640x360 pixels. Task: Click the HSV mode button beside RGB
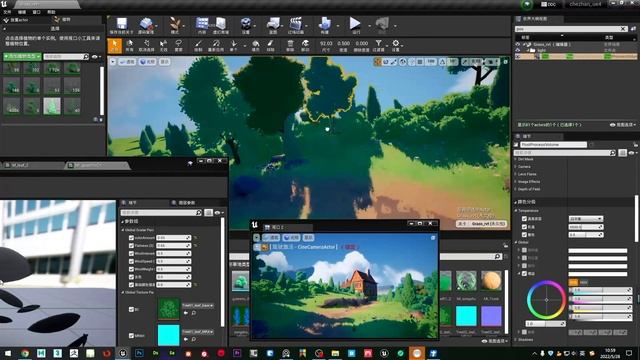583,282
